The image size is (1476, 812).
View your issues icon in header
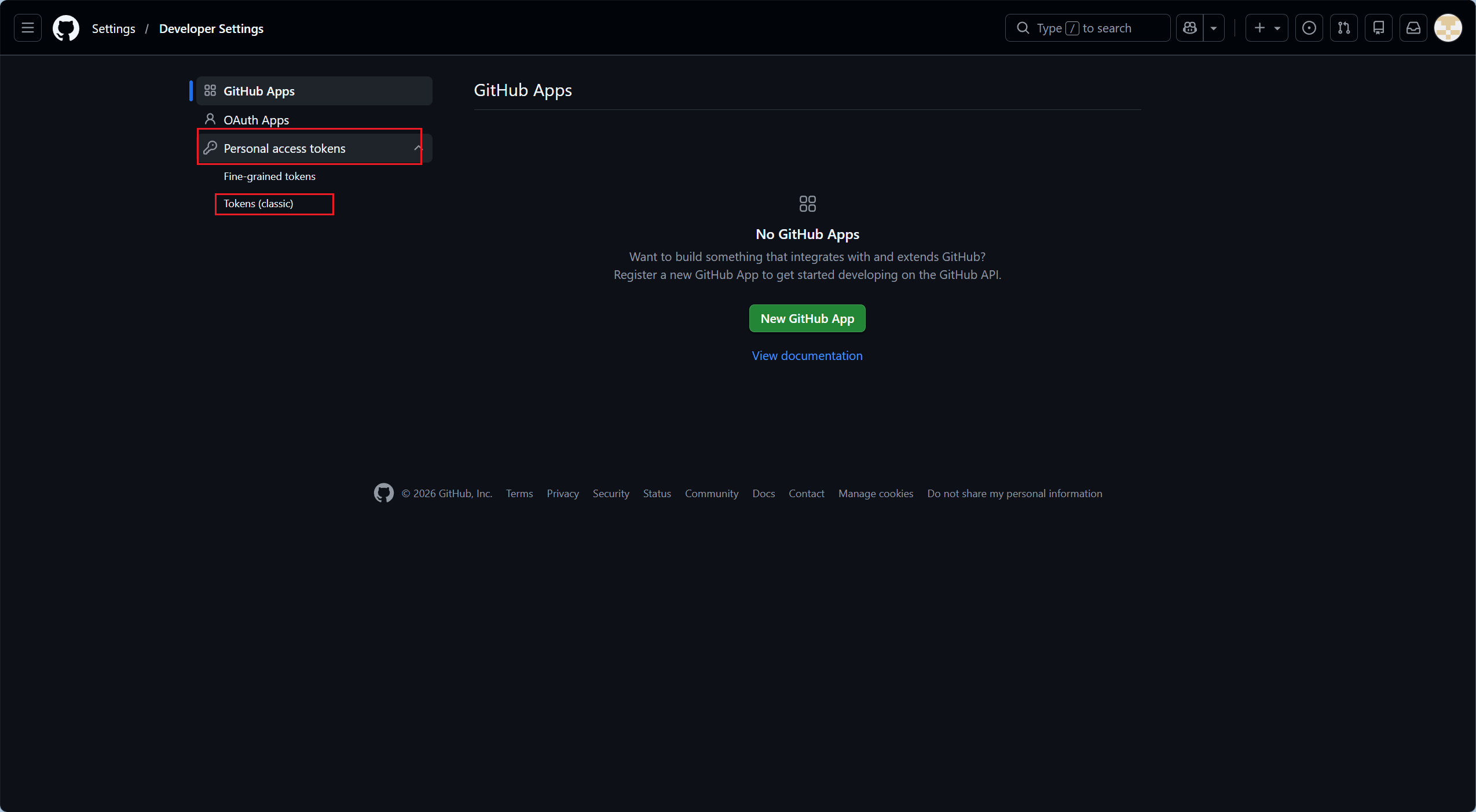(x=1309, y=28)
